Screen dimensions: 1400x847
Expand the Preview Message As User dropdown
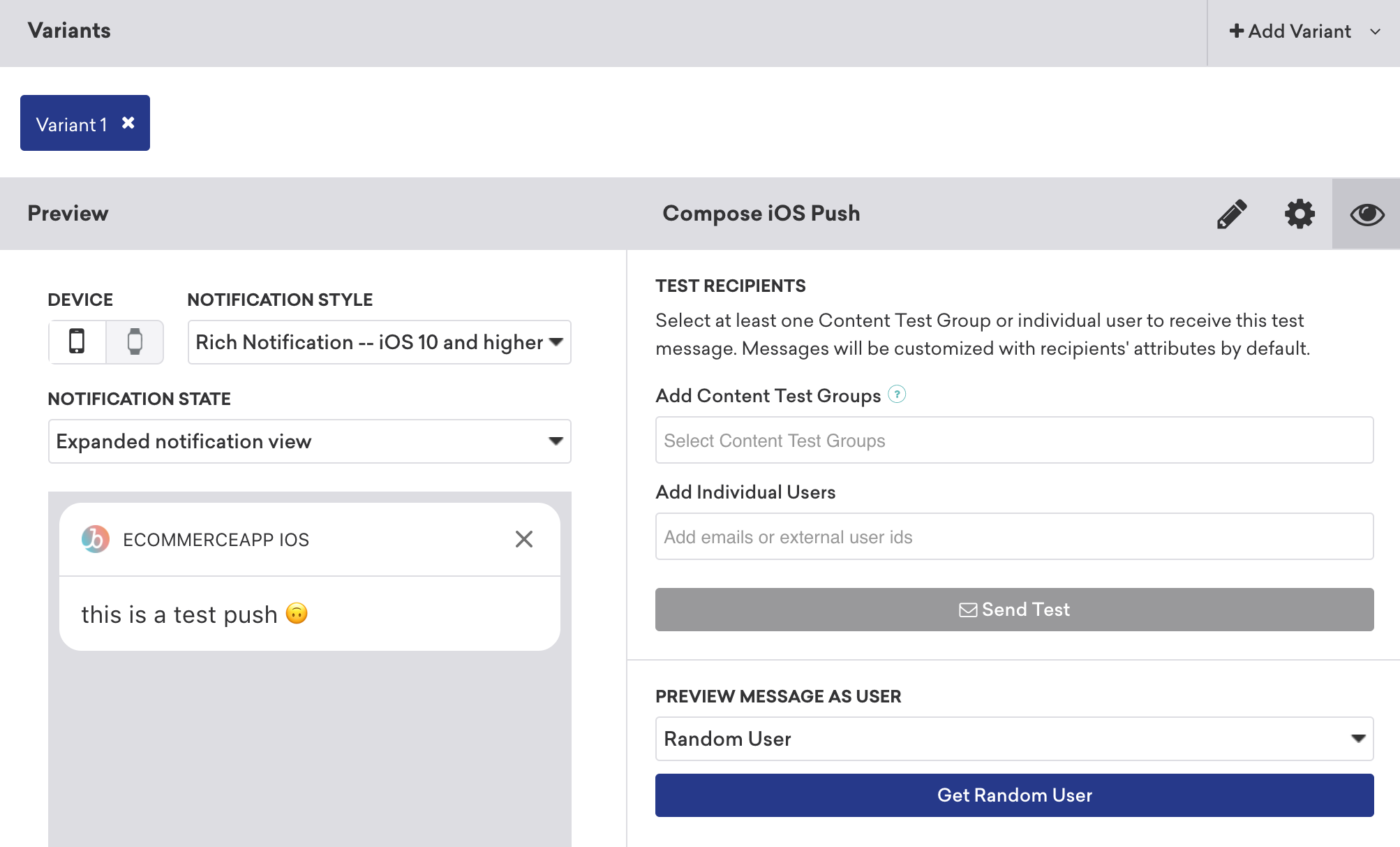pos(1357,739)
